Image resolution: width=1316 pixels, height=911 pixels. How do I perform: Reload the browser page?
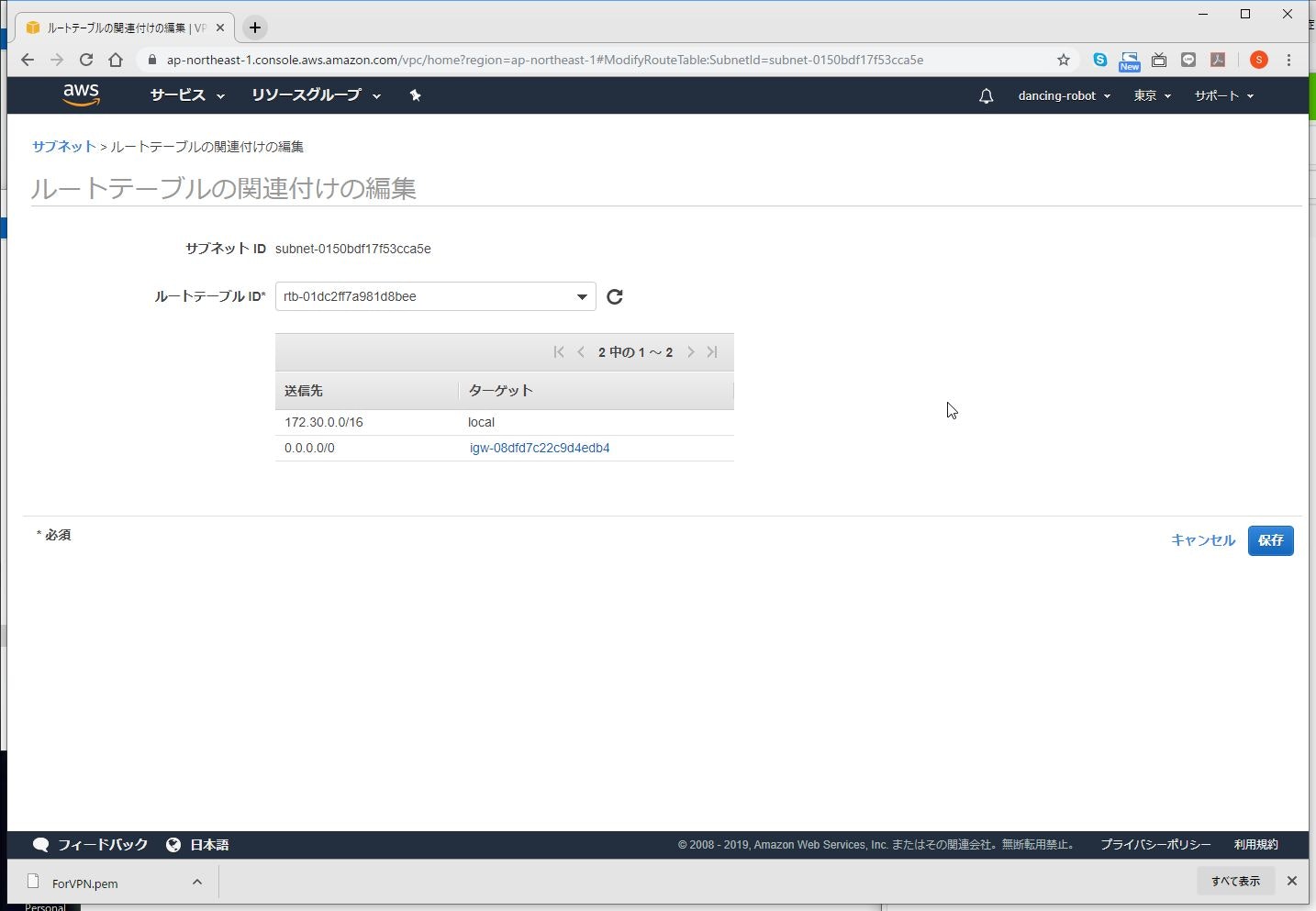tap(86, 60)
